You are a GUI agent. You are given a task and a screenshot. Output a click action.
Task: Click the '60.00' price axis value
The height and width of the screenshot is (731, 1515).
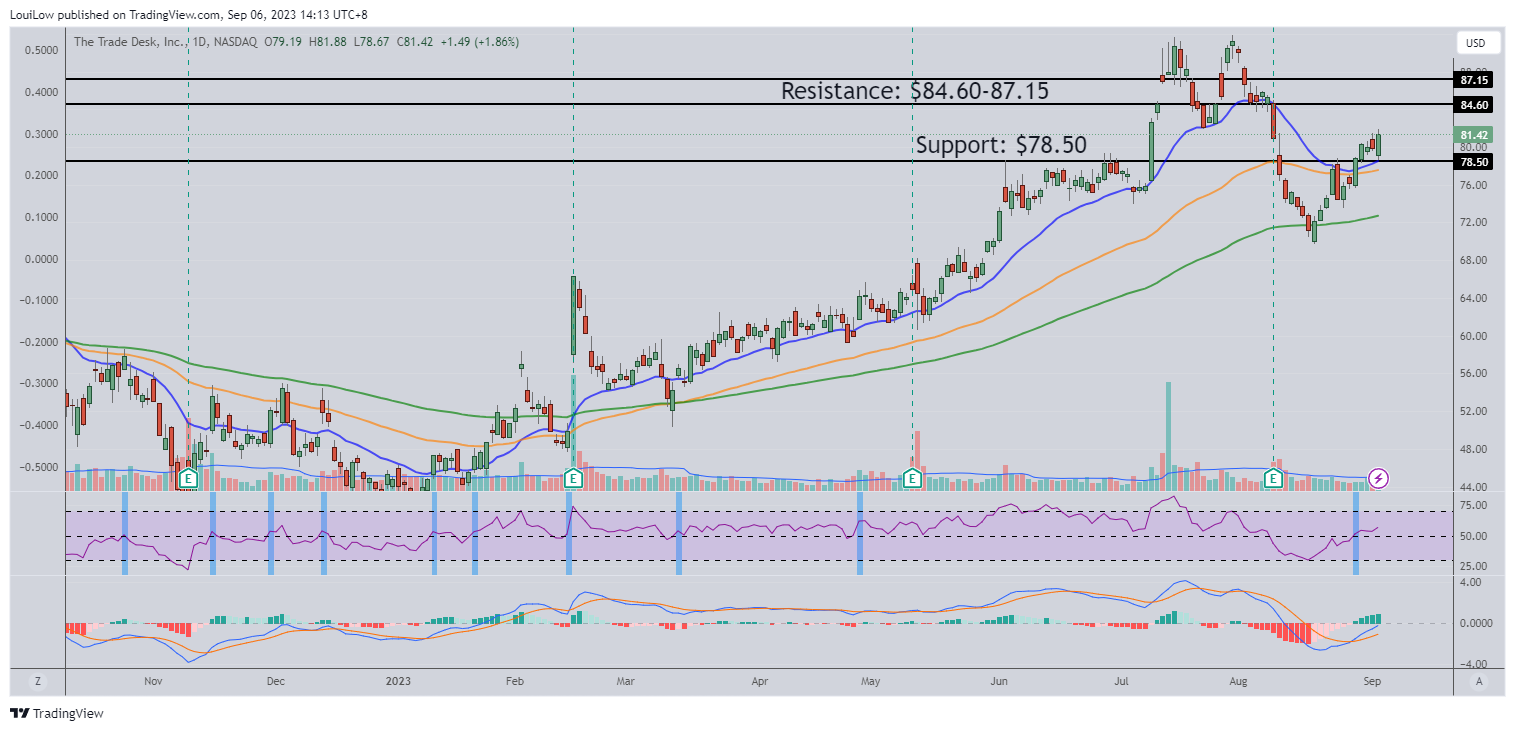(1474, 337)
